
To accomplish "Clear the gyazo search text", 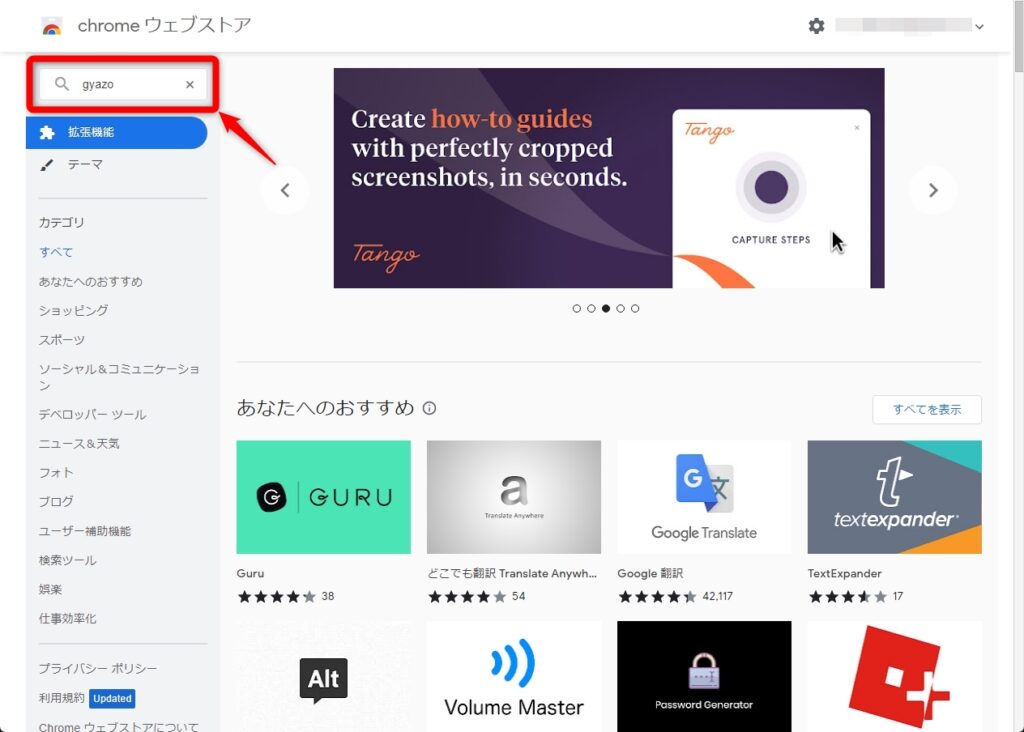I will pos(189,84).
